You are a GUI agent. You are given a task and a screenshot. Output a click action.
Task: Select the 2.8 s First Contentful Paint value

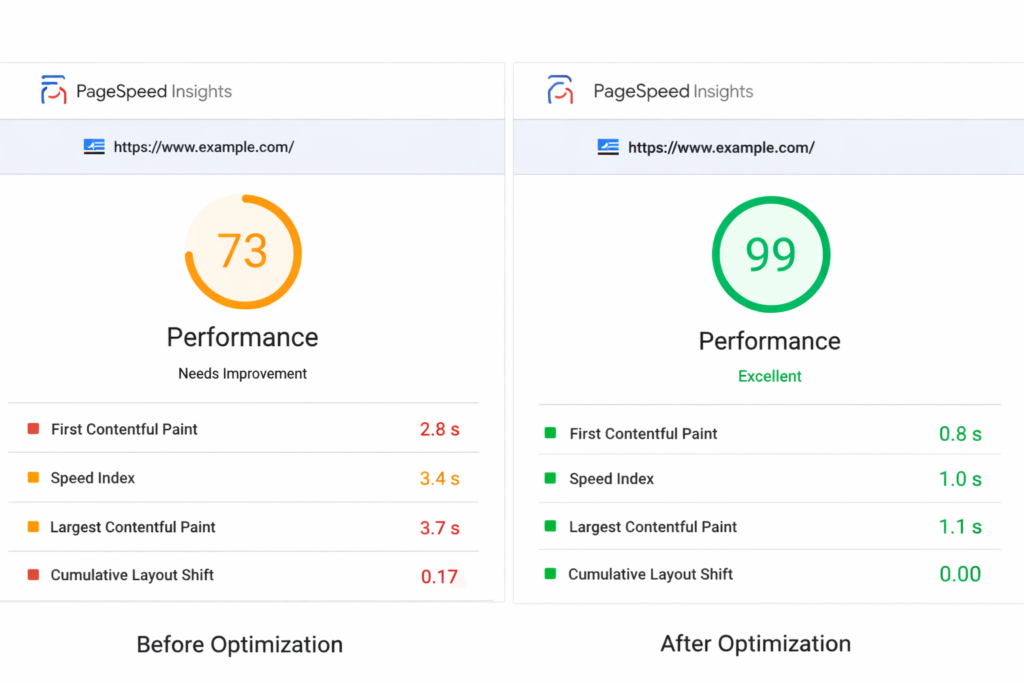439,430
